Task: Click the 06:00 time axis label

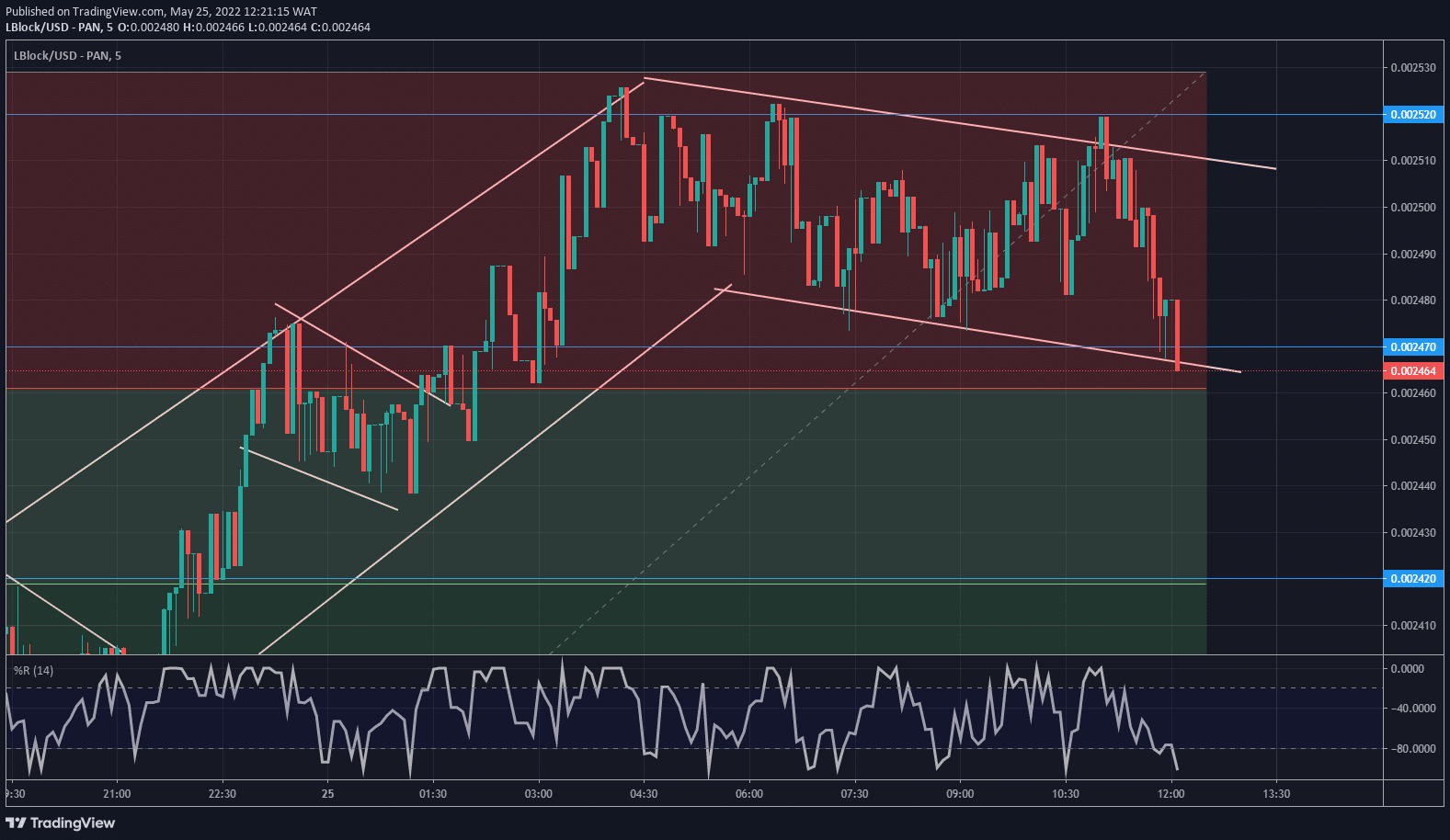Action: pos(749,794)
